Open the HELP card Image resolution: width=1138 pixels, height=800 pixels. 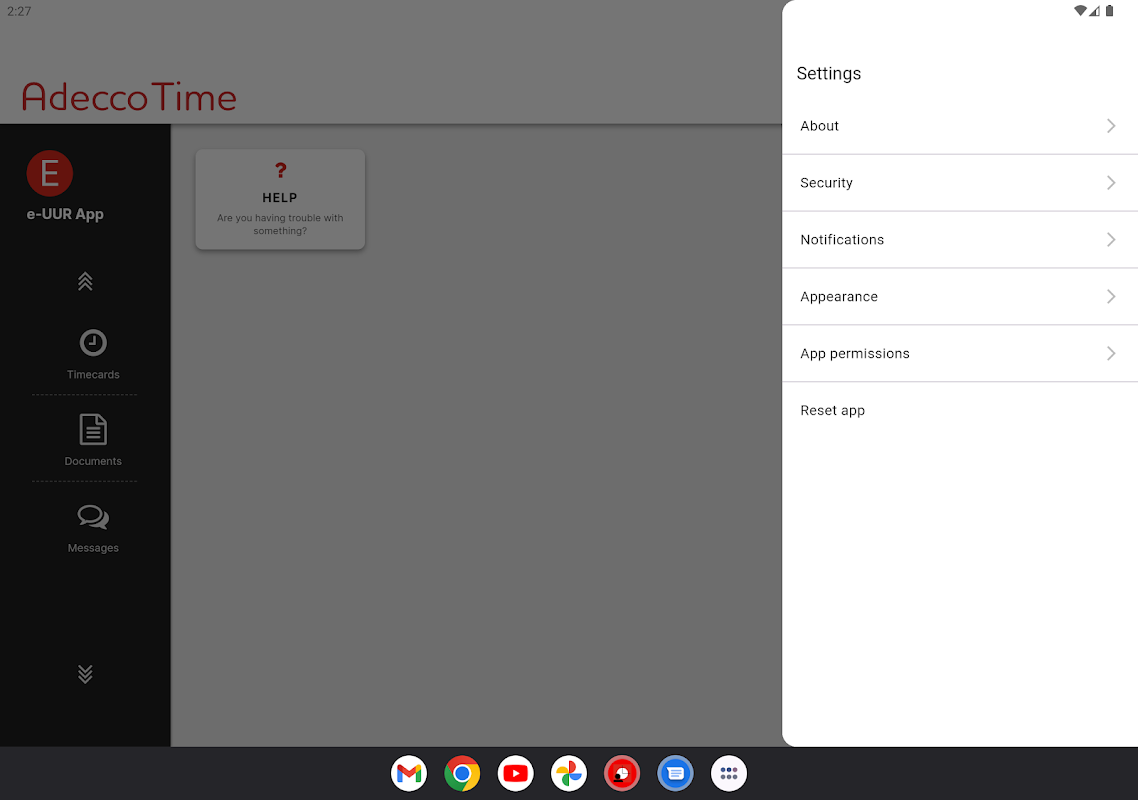(x=280, y=200)
